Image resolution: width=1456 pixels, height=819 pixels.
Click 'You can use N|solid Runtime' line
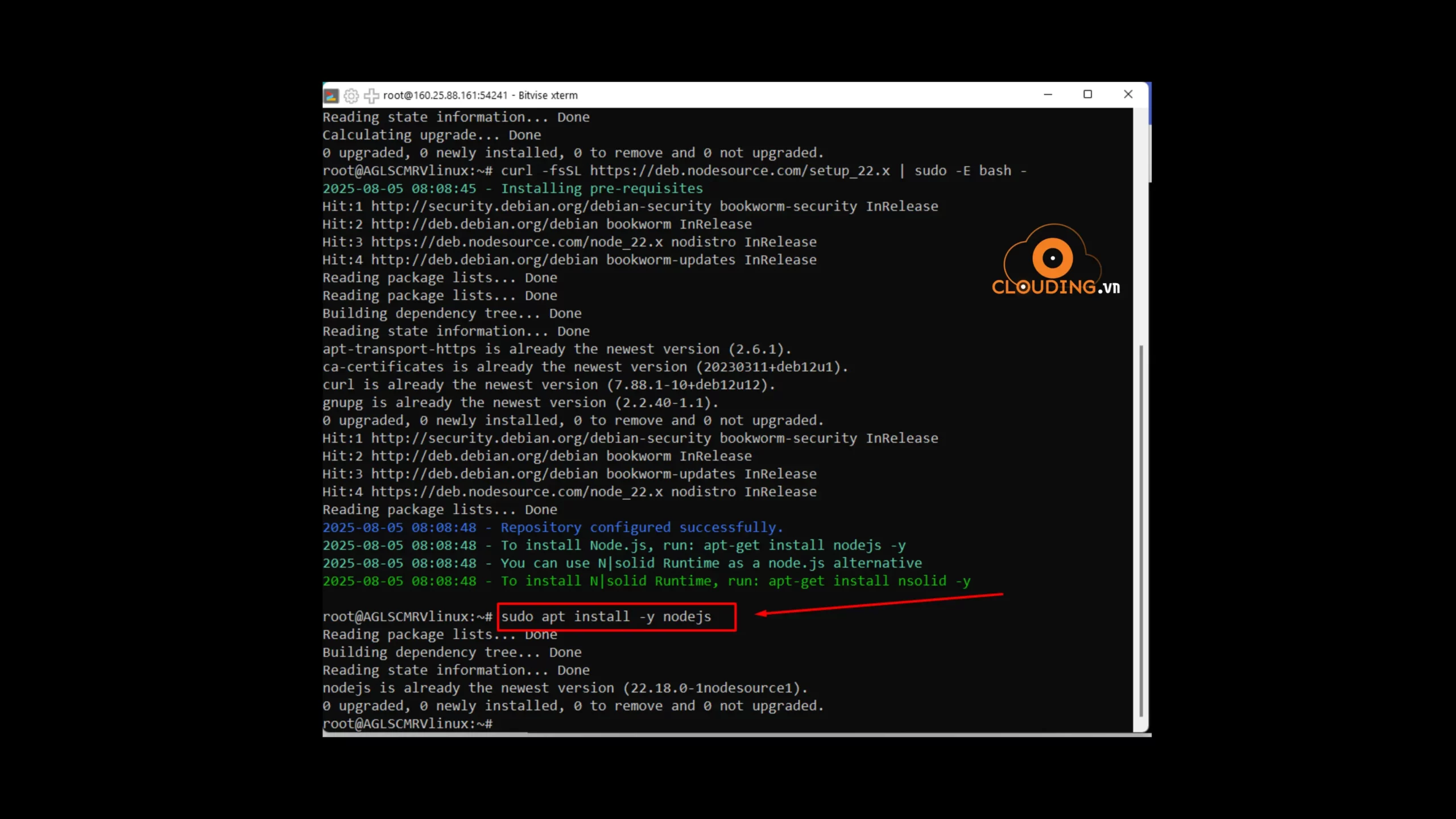tap(622, 563)
